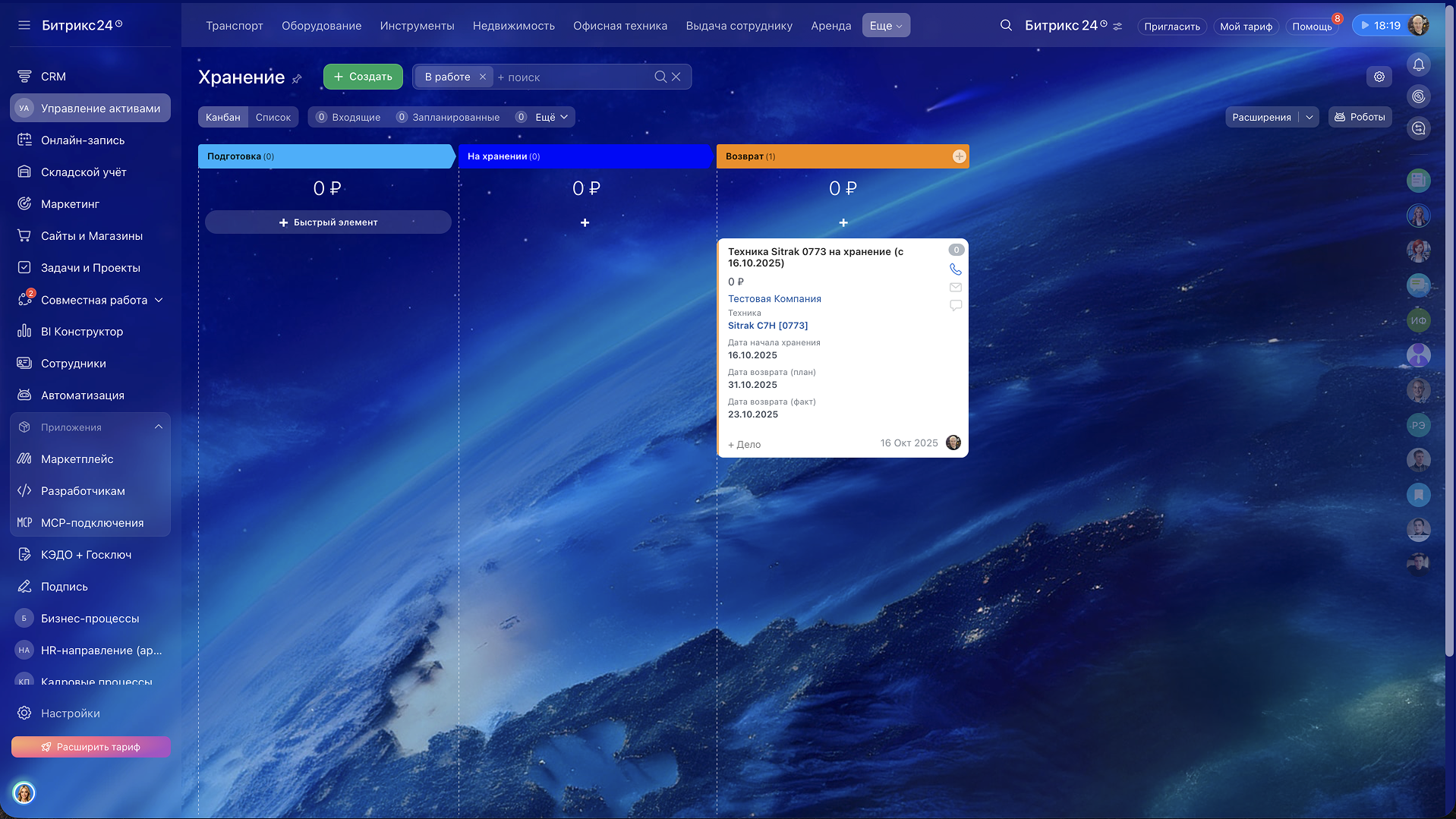This screenshot has width=1456, height=819.
Task: Select the На хранении stage header
Action: pos(585,156)
